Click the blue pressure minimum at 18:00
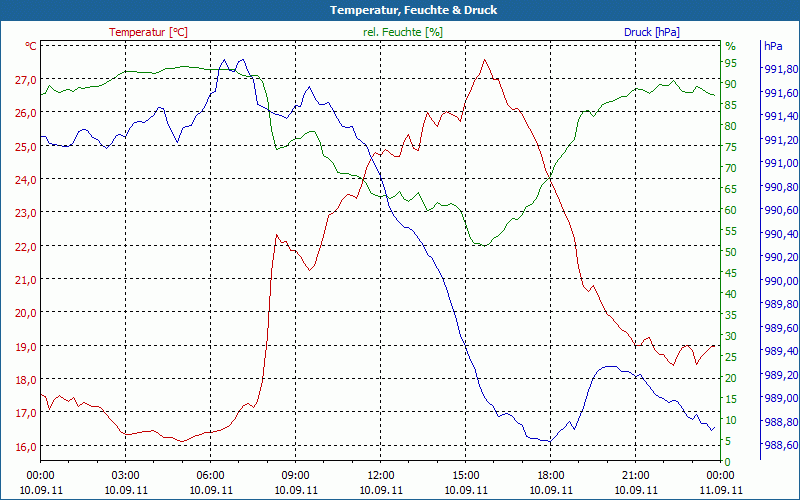The width and height of the screenshot is (800, 500). tap(550, 441)
